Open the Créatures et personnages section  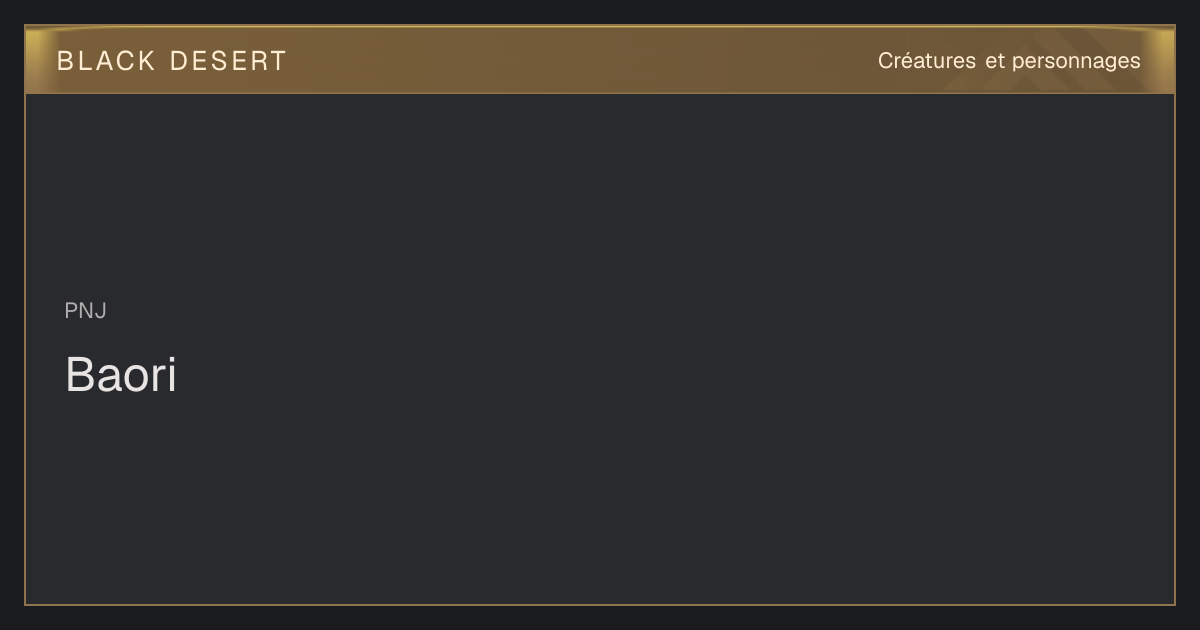(1009, 61)
